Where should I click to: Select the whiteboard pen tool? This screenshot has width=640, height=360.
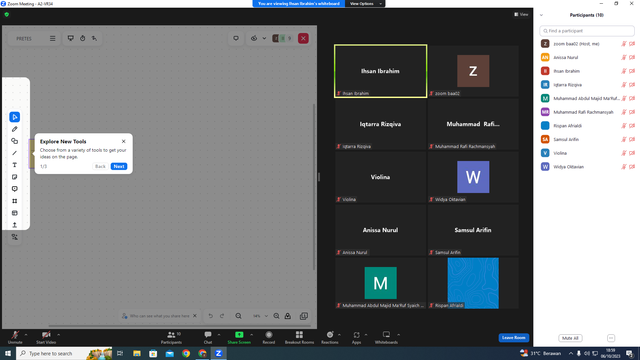(x=15, y=129)
